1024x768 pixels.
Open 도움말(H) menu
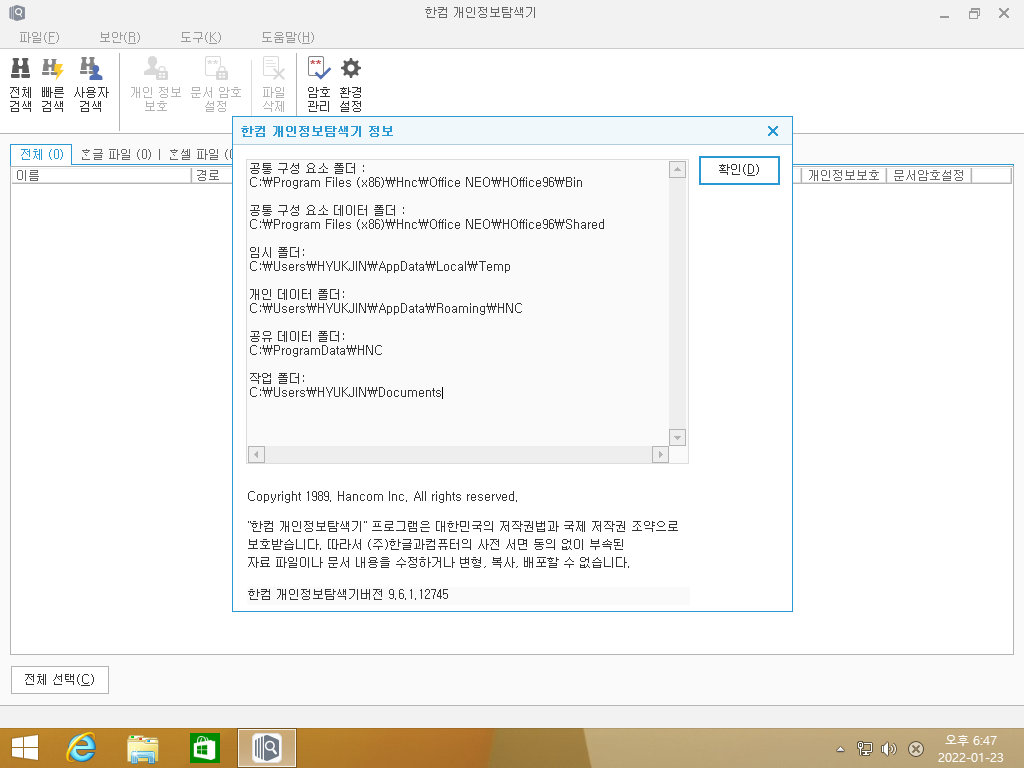coord(288,37)
